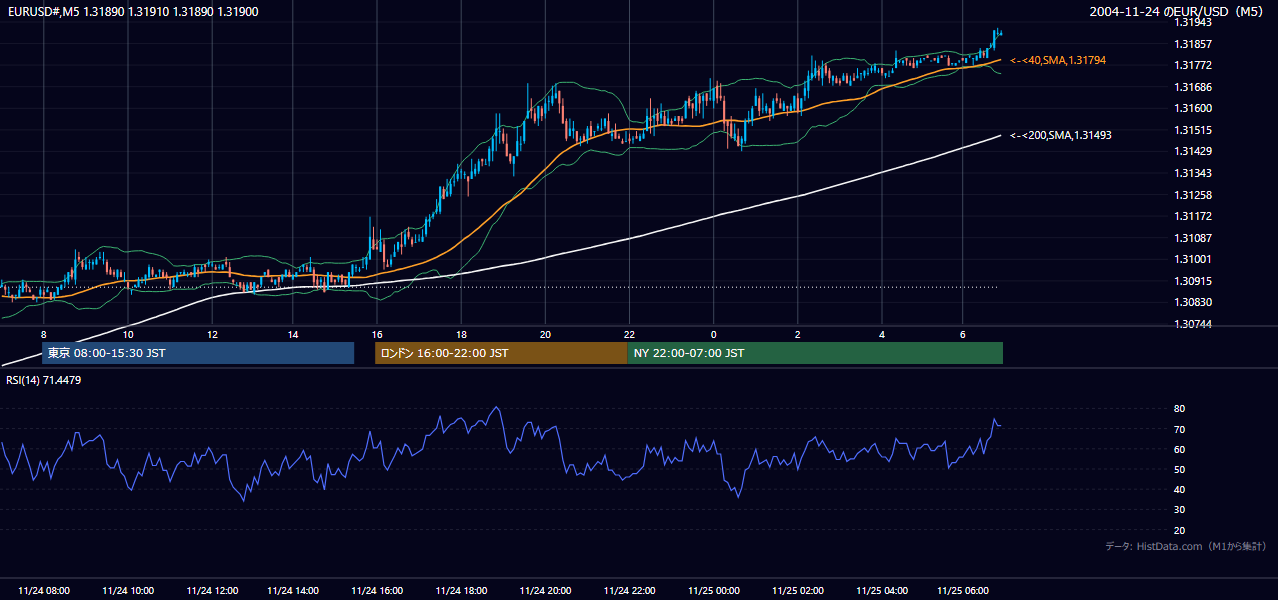Click bottom date label 11/24 20:00
Viewport: 1278px width, 600px height.
pyautogui.click(x=545, y=591)
